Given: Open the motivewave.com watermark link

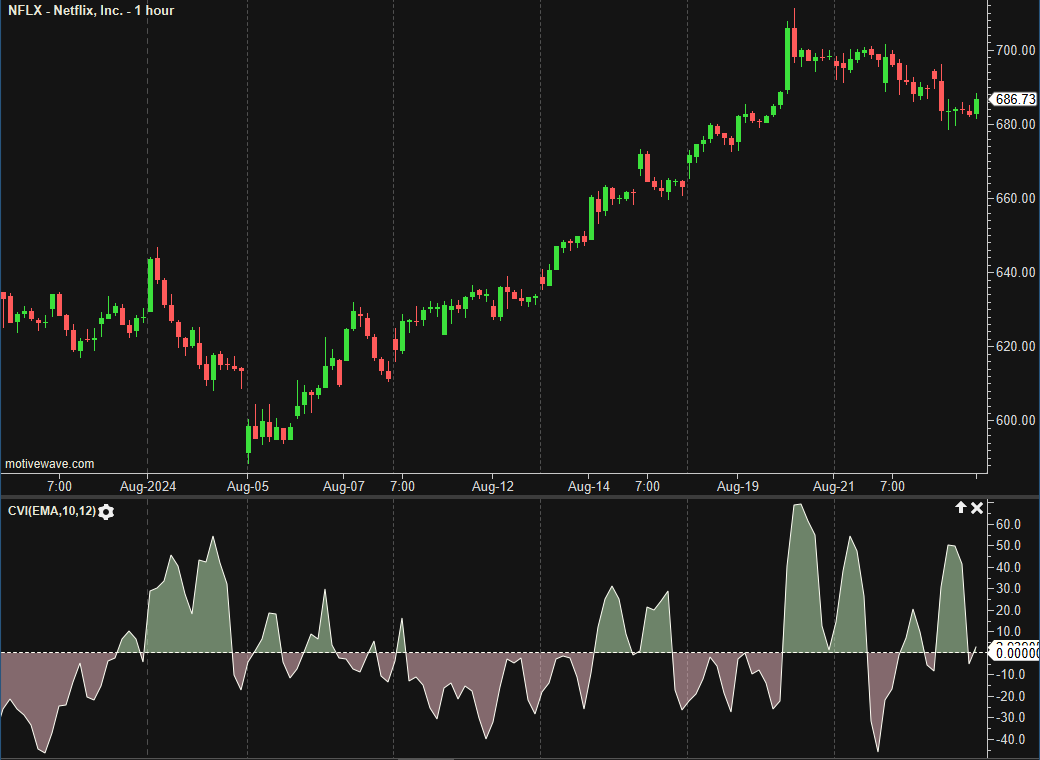Looking at the screenshot, I should pyautogui.click(x=50, y=464).
